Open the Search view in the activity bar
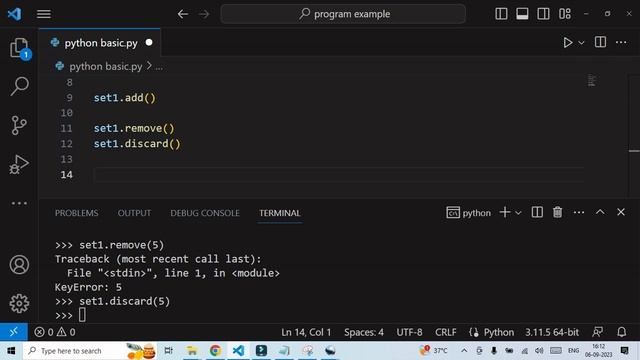 [x=19, y=86]
